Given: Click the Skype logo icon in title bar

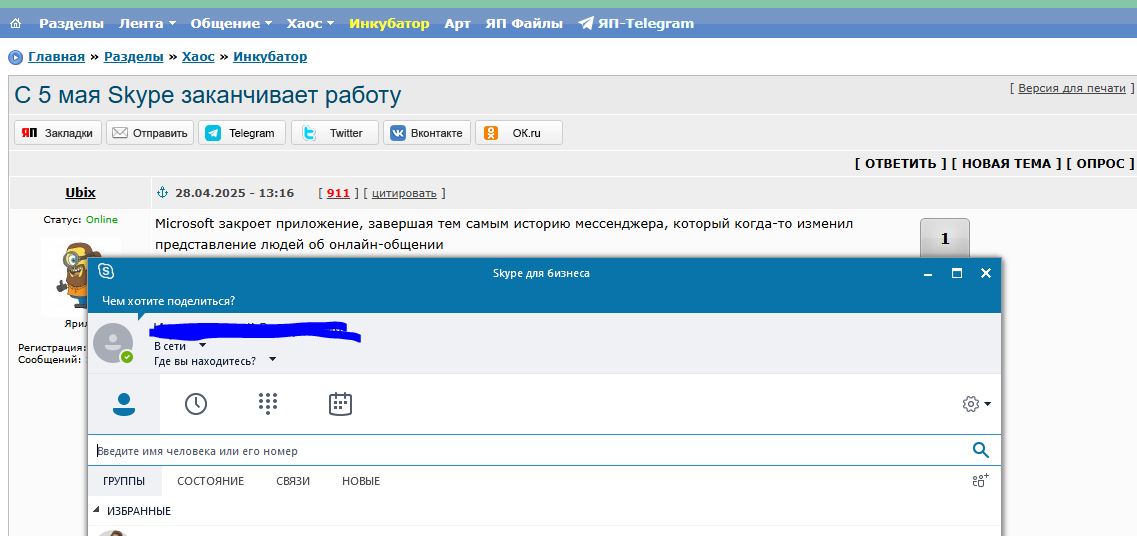Looking at the screenshot, I should coord(106,271).
